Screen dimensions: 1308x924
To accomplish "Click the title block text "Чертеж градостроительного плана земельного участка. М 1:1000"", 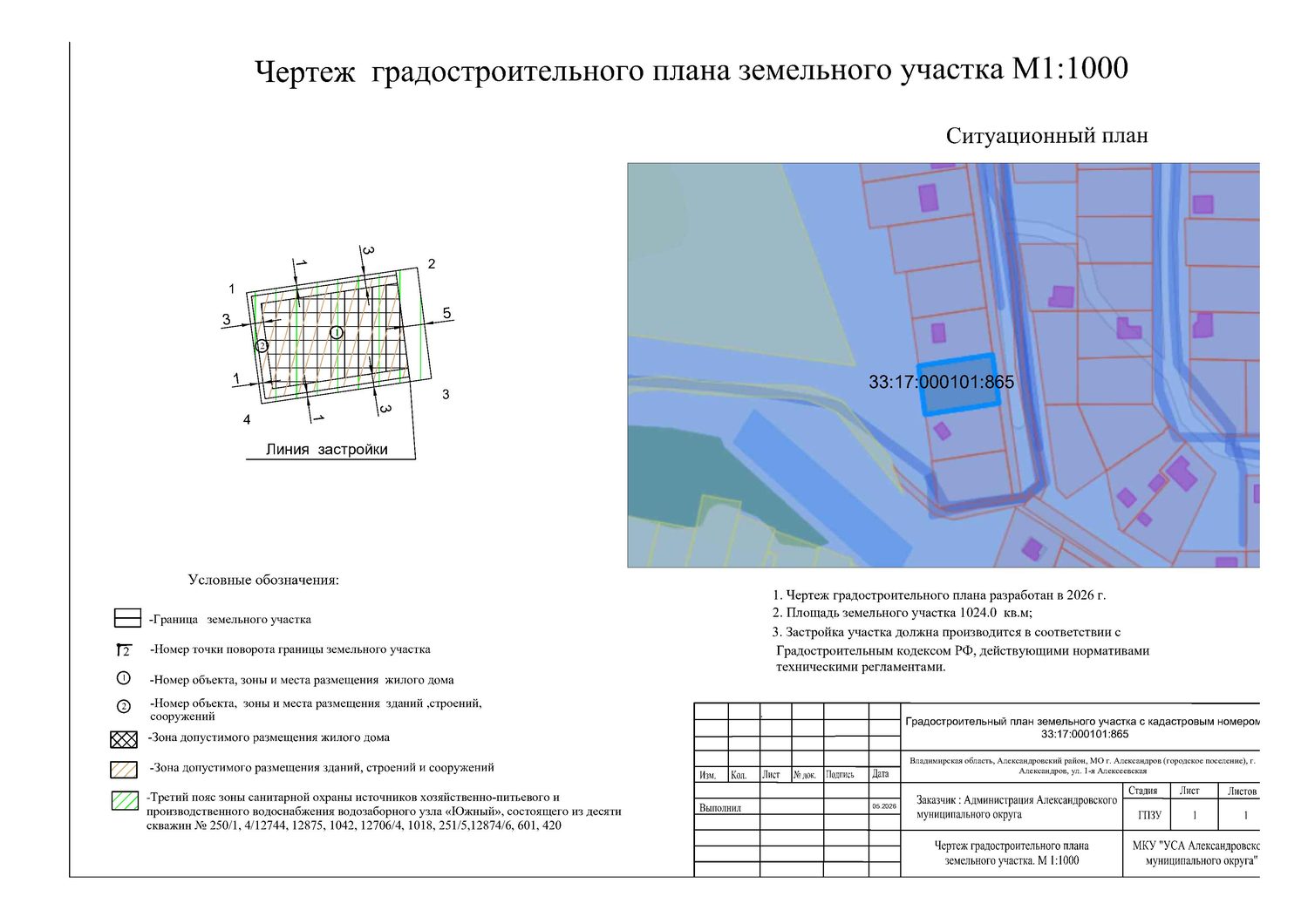I will (x=1012, y=853).
